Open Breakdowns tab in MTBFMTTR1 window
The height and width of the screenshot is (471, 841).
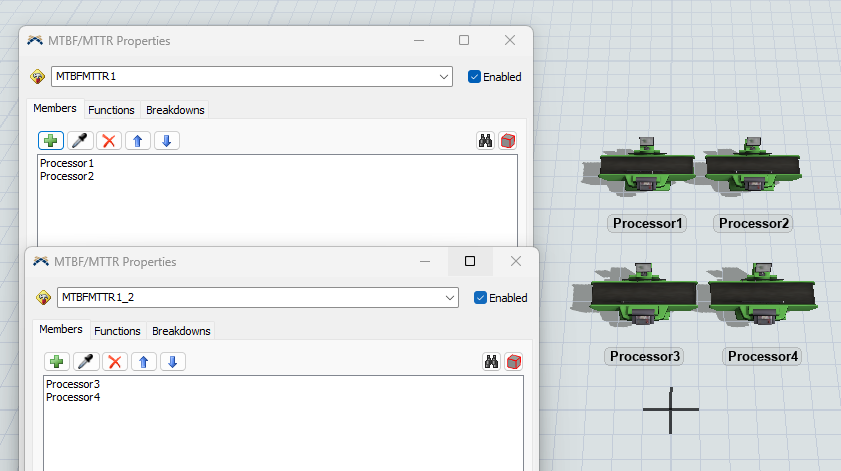point(175,110)
